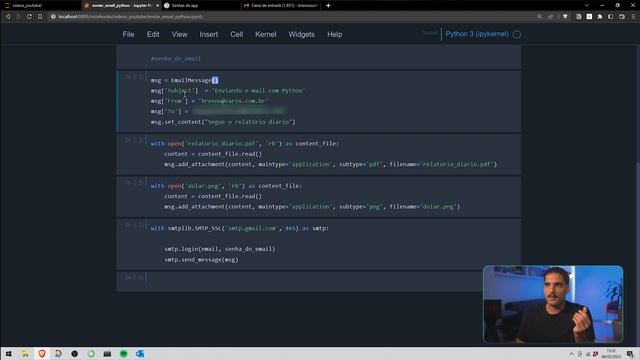Screen dimensions: 640x360
Task: Open the green Spotify taskbar icon
Action: coord(124,353)
